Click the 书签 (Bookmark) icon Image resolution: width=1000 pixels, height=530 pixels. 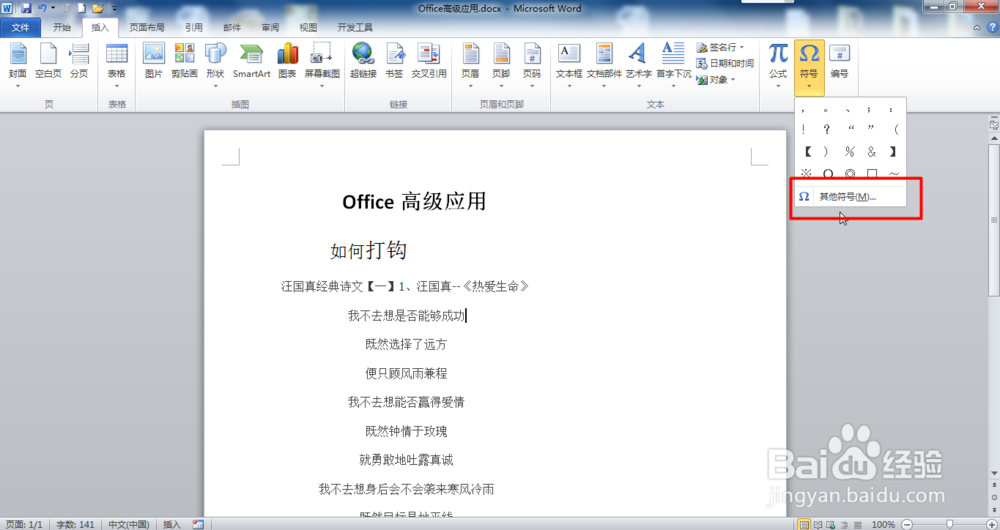click(x=395, y=62)
